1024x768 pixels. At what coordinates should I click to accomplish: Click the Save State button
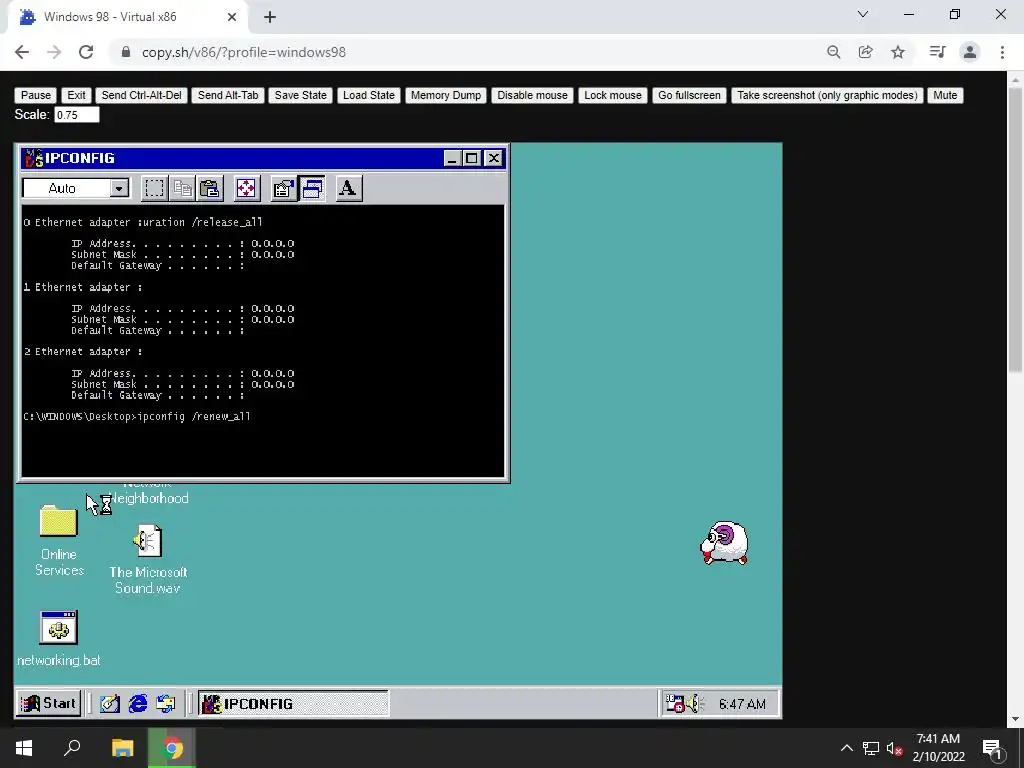[x=300, y=95]
